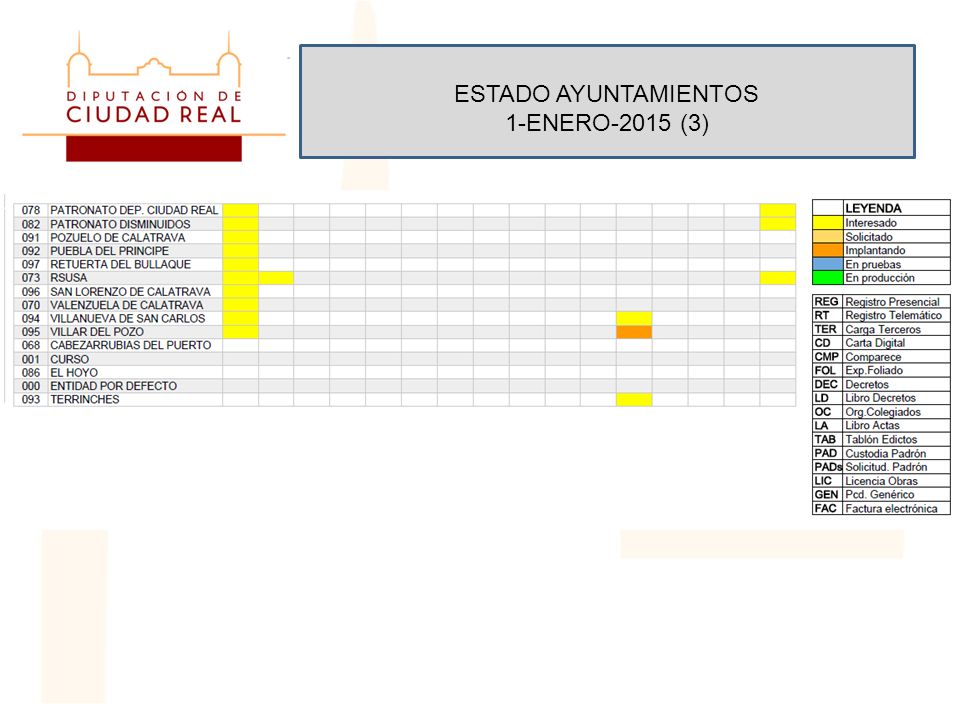Click 'Solicitud. Padrón' in the legend
The image size is (960, 720).
(886, 467)
